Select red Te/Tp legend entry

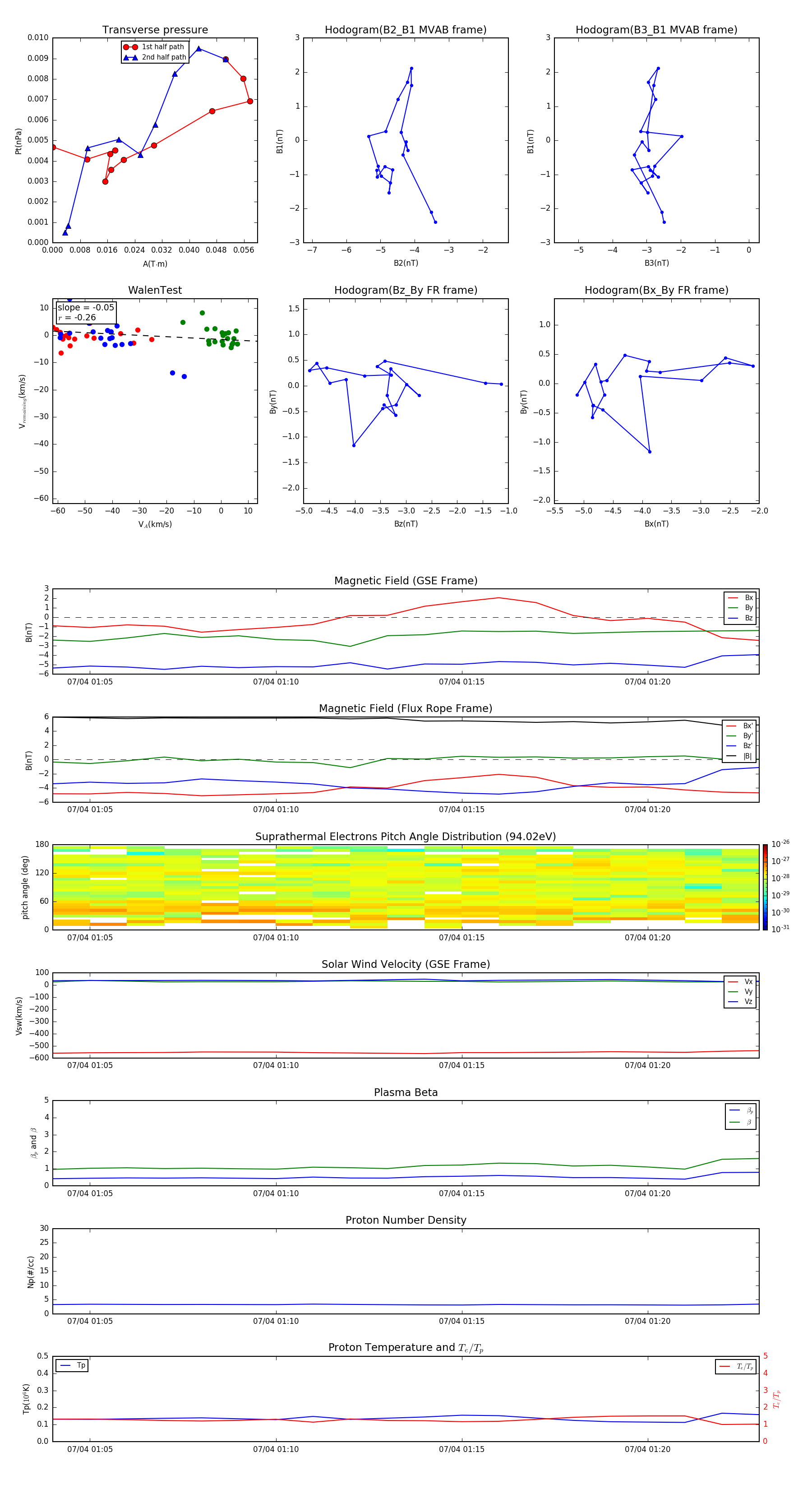click(x=737, y=1366)
